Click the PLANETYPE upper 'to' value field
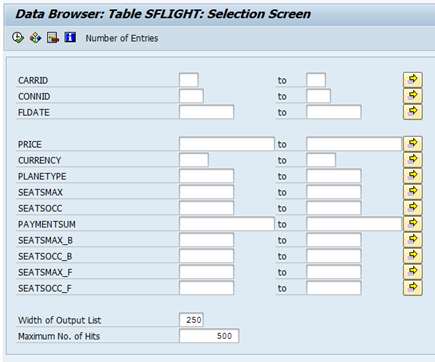 [334, 176]
